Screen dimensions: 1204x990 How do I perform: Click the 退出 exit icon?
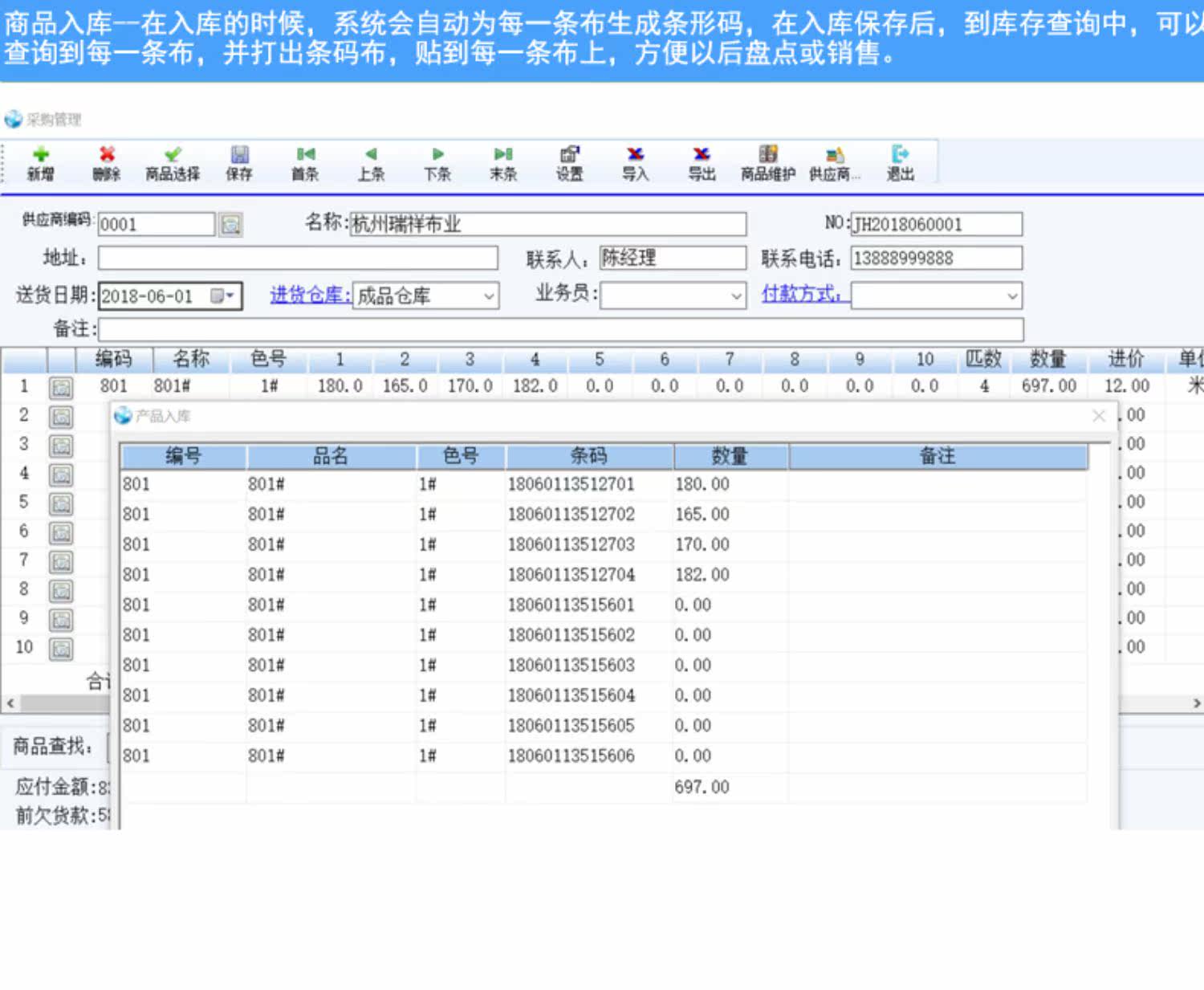point(901,163)
